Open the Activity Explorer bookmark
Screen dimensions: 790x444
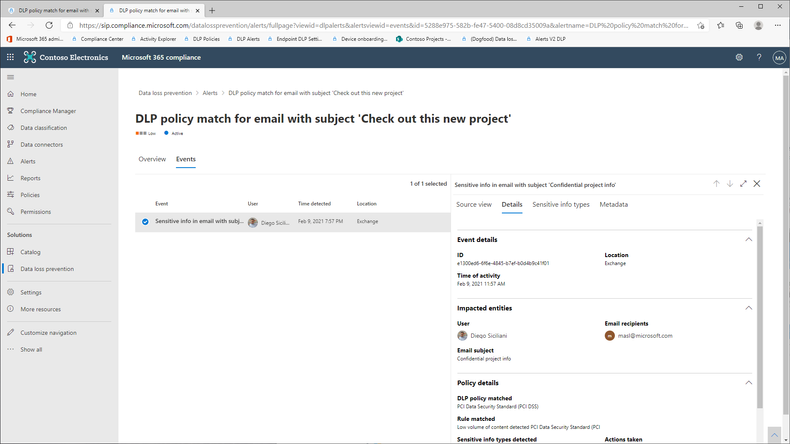pos(154,39)
